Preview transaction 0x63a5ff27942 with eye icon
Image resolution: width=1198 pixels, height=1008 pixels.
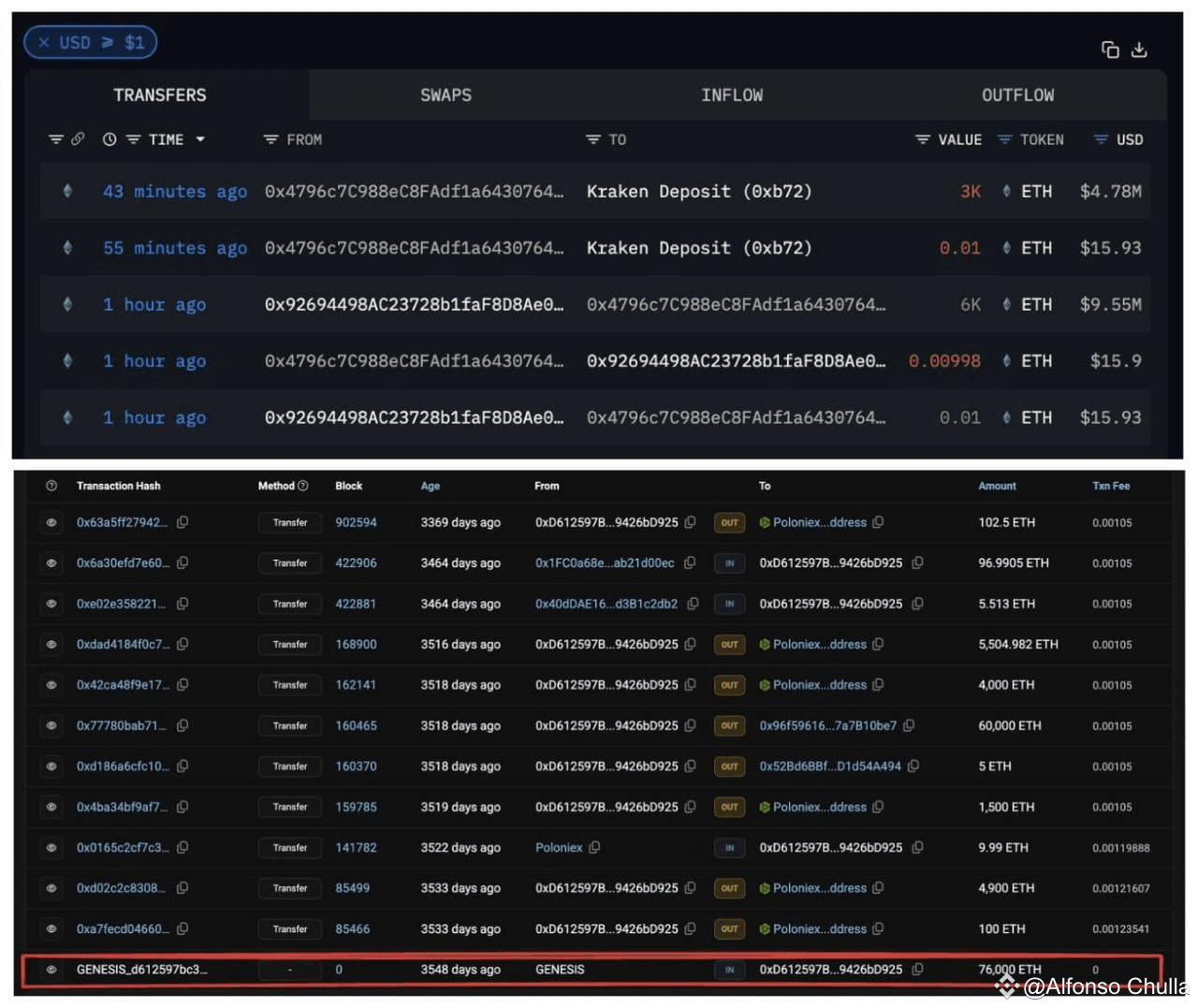[51, 522]
